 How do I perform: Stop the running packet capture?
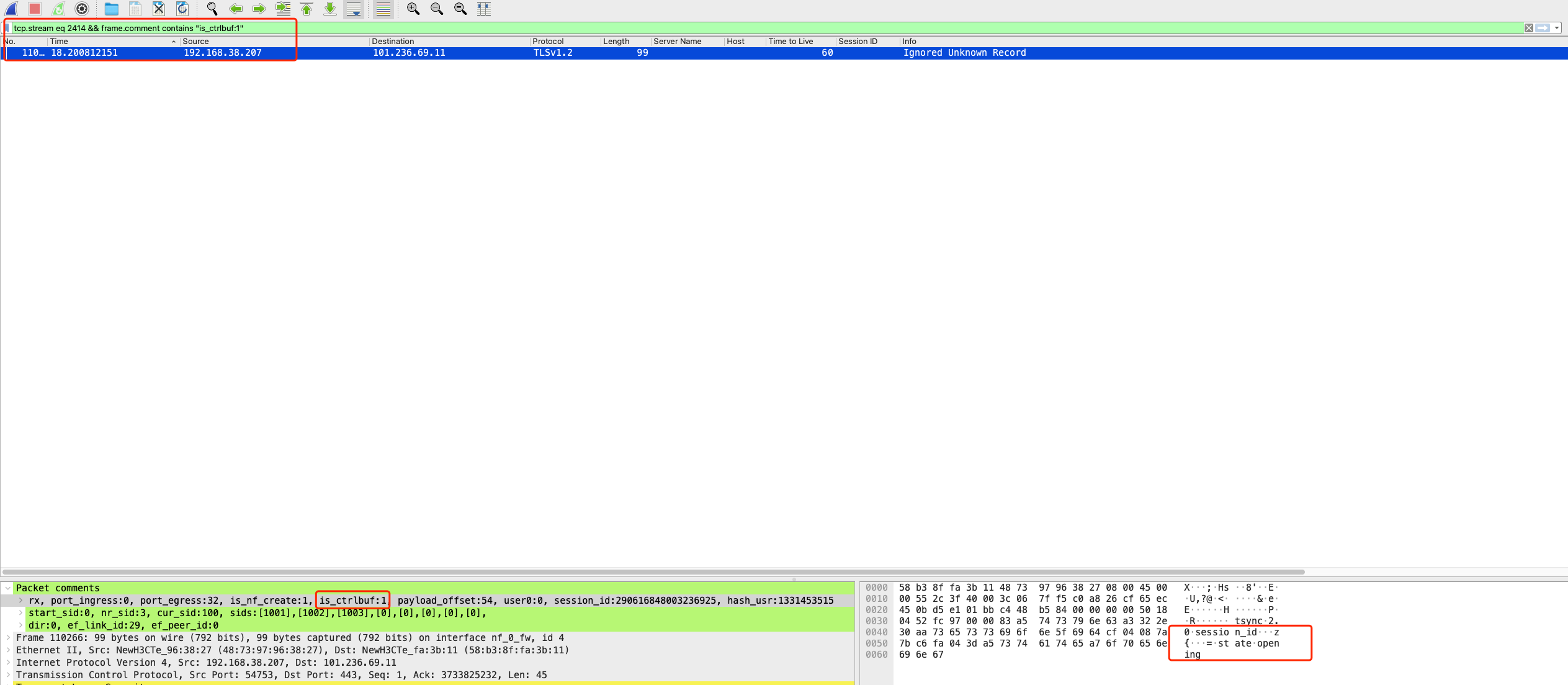[33, 9]
